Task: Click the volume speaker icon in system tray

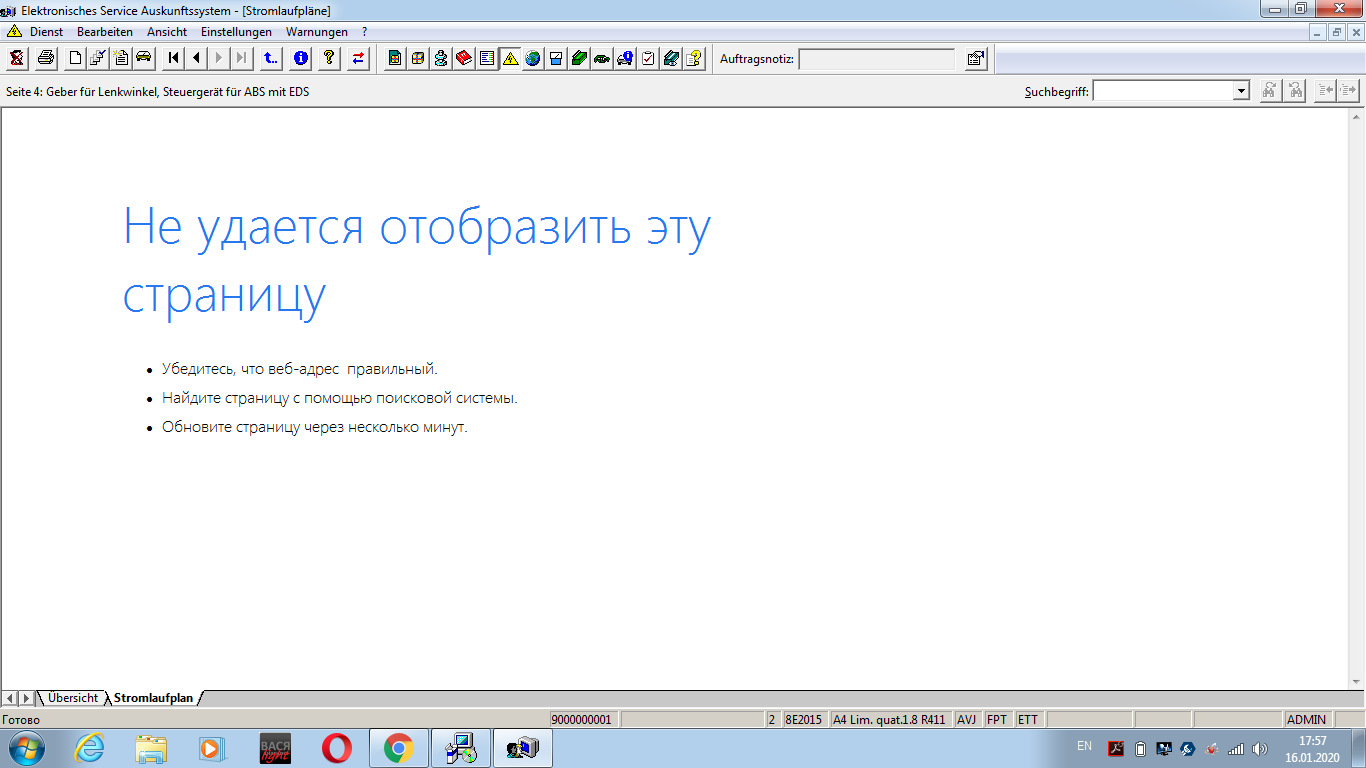Action: click(x=1259, y=748)
